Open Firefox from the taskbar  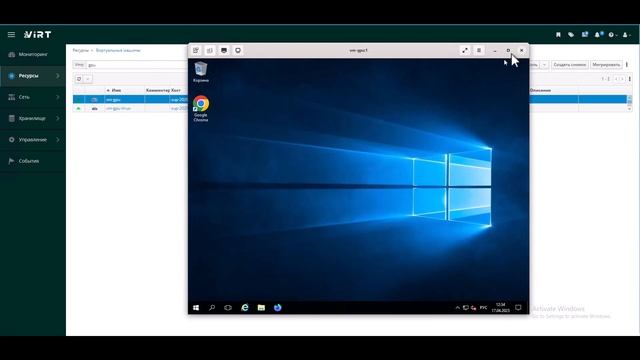point(278,308)
